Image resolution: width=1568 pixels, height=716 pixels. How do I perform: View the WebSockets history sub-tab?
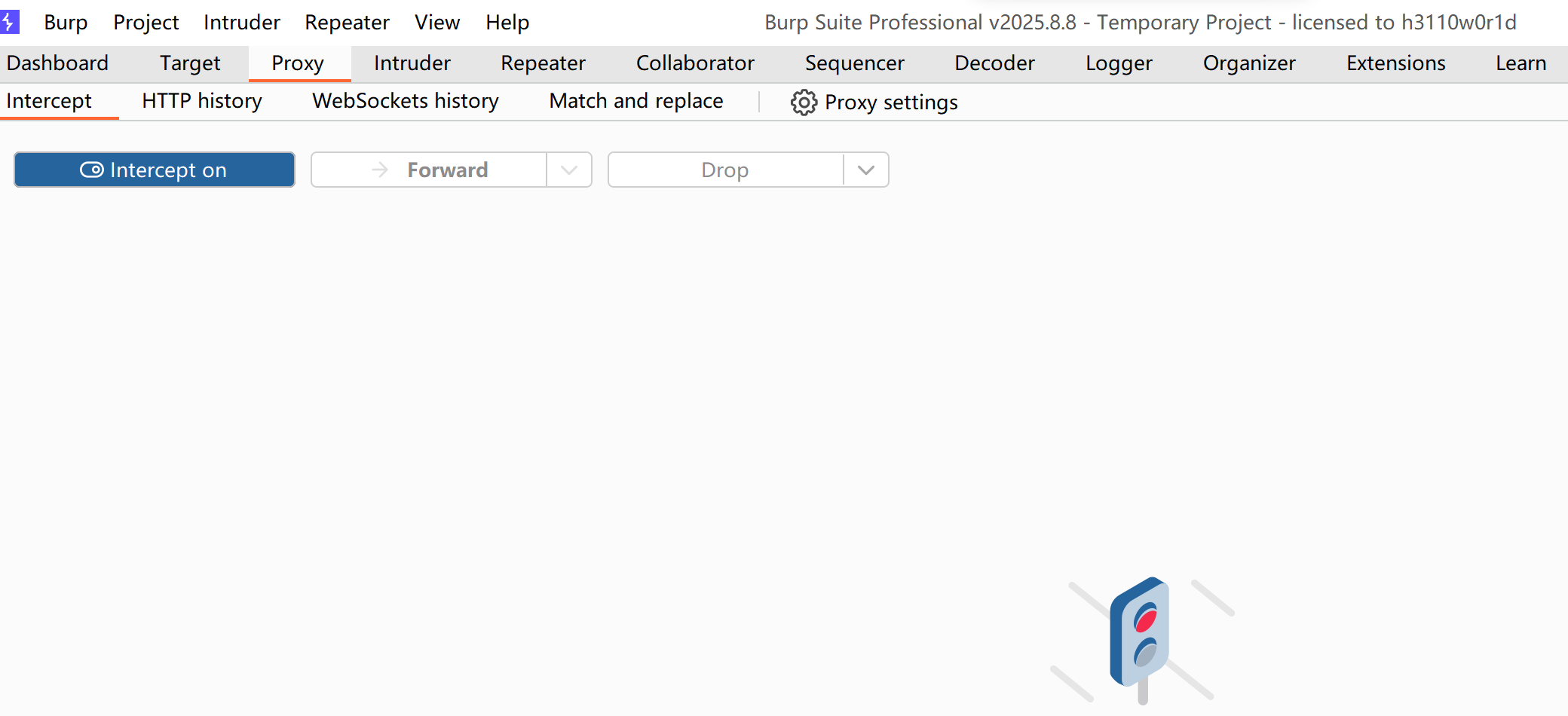[406, 101]
